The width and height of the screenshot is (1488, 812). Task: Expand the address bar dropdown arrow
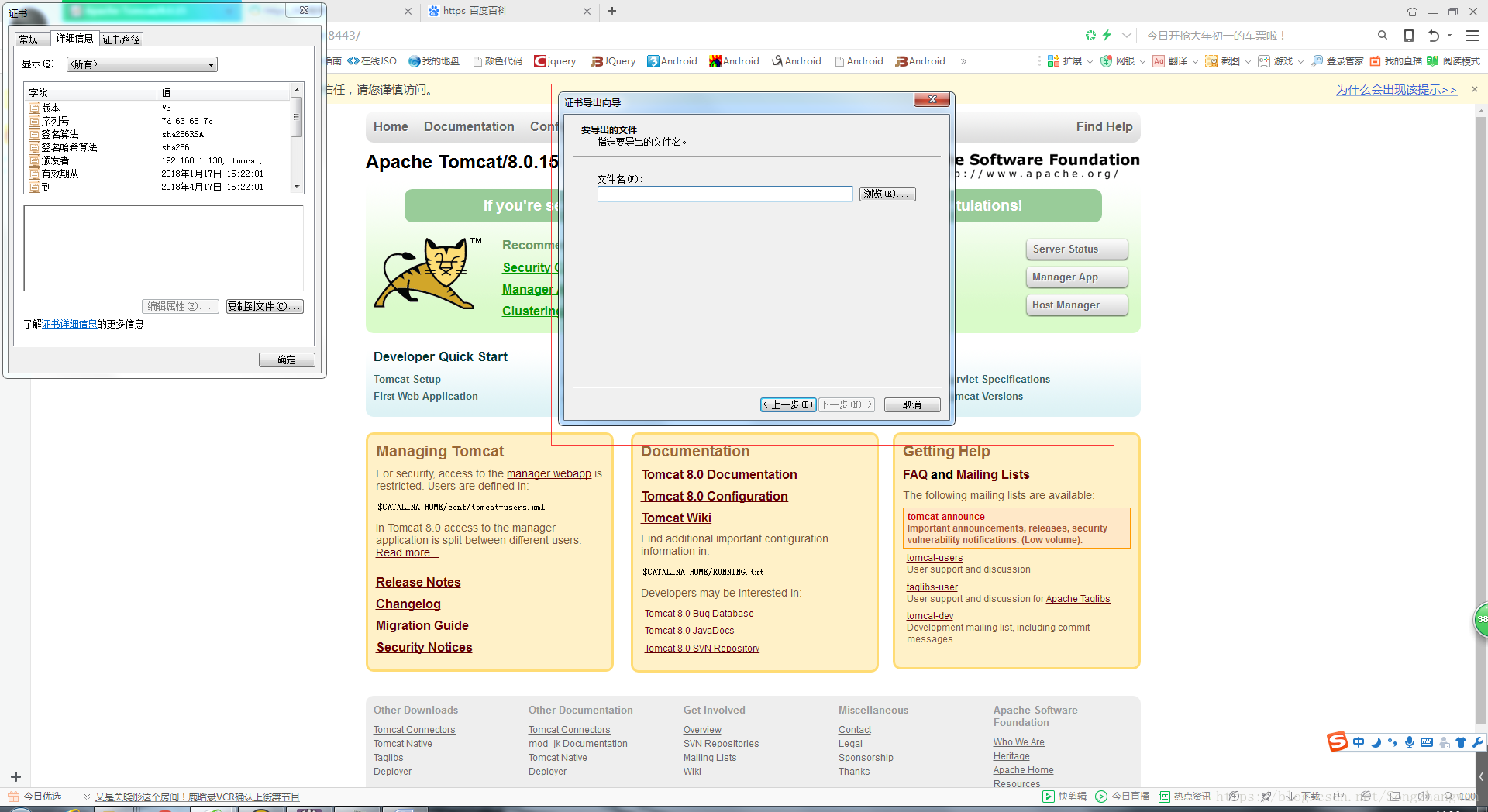1127,36
